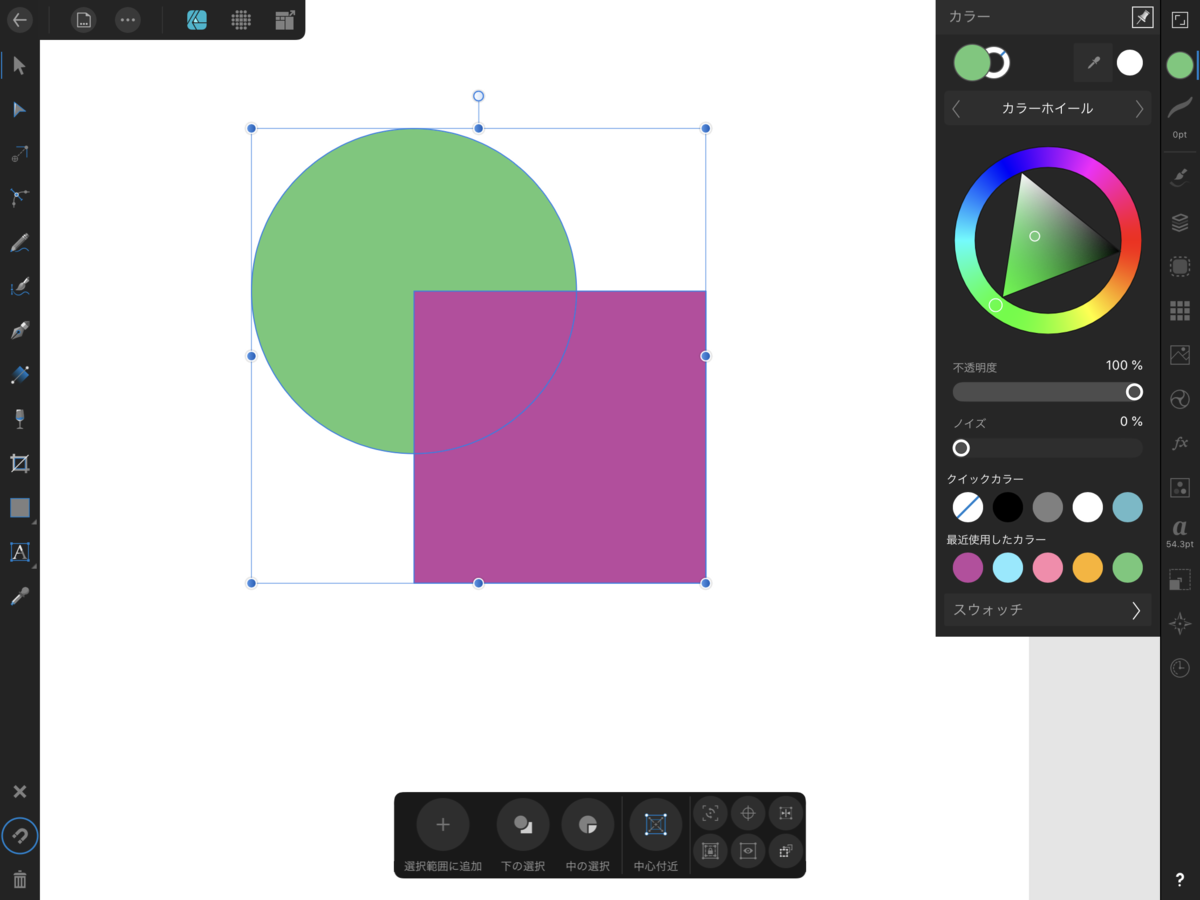The width and height of the screenshot is (1200, 900).
Task: Adjust the 不透明度 opacity slider
Action: 1047,392
